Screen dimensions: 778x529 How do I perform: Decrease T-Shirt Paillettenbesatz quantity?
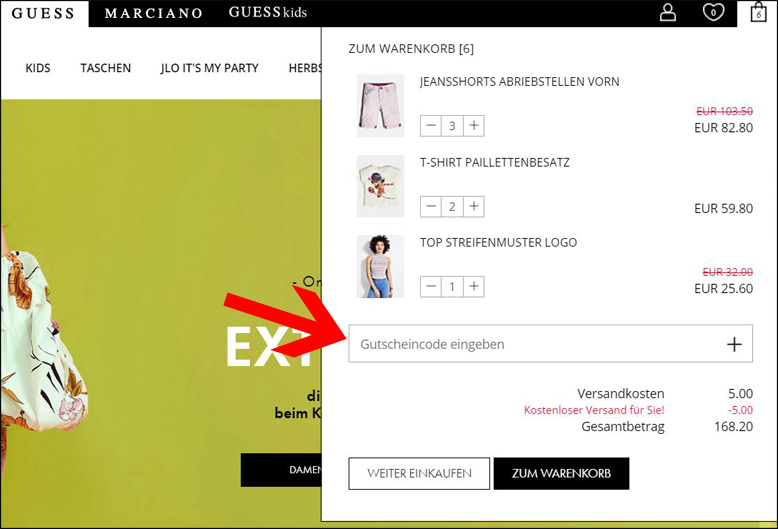pyautogui.click(x=431, y=206)
